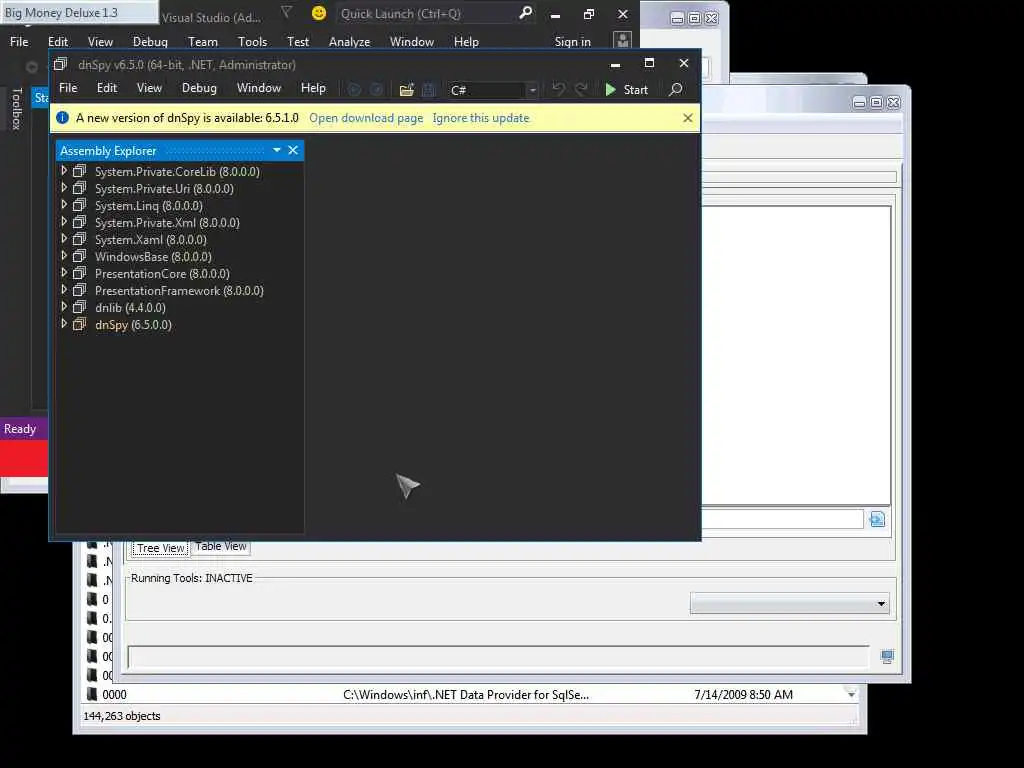Click the System.Private.CoreLib assembly icon
The image size is (1024, 768).
[x=80, y=171]
